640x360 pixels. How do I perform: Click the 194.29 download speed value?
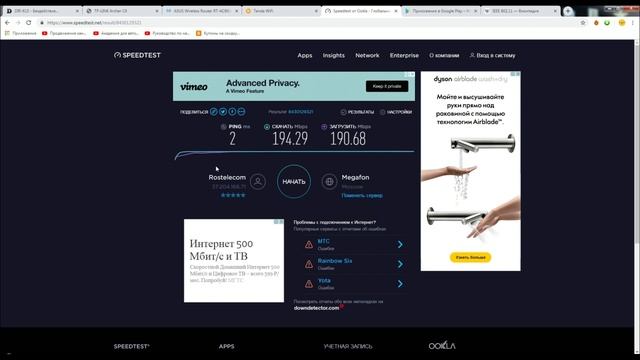[290, 139]
